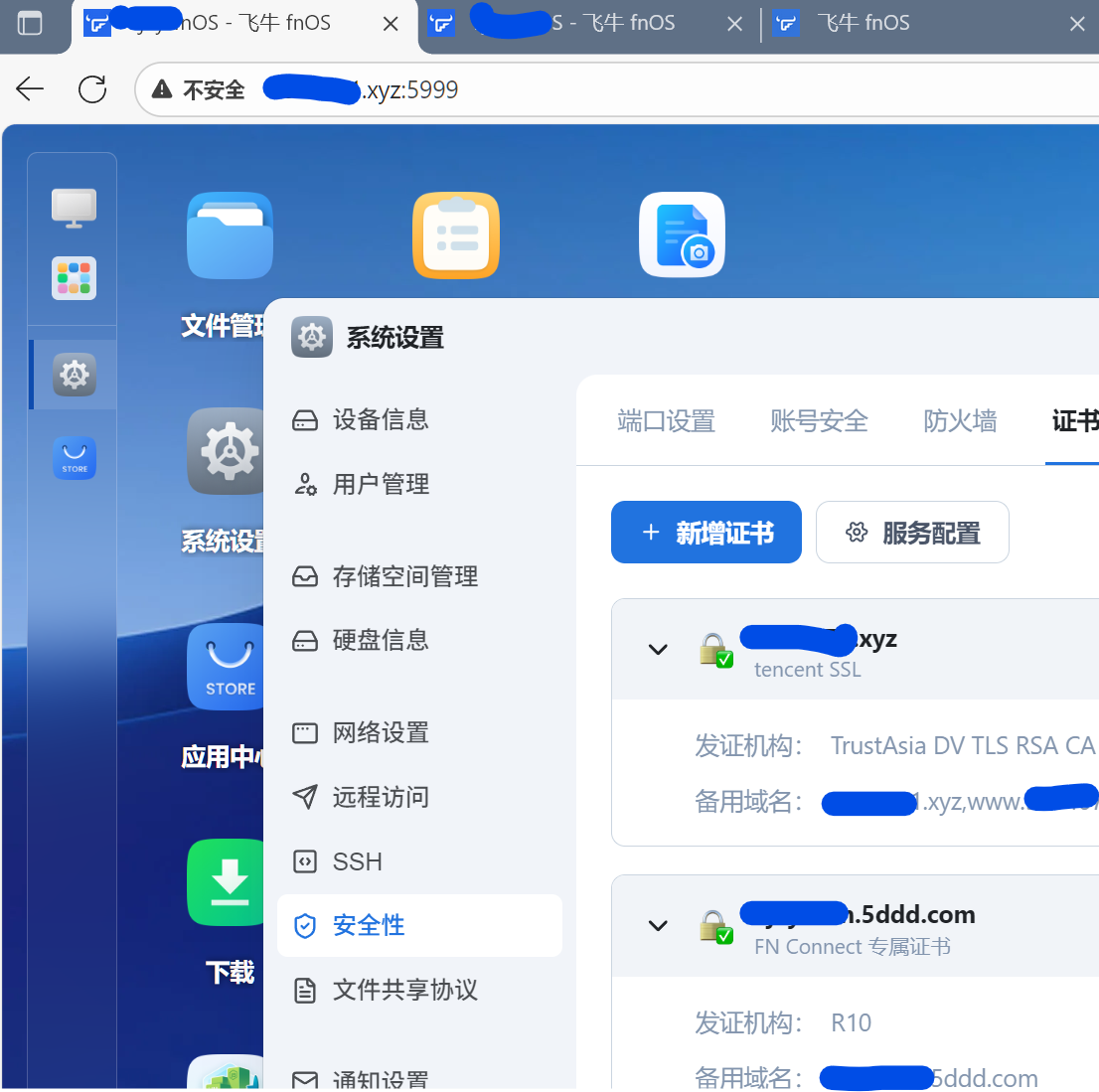Switch to the 账号安全 tab
This screenshot has width=1099, height=1092.
(819, 421)
